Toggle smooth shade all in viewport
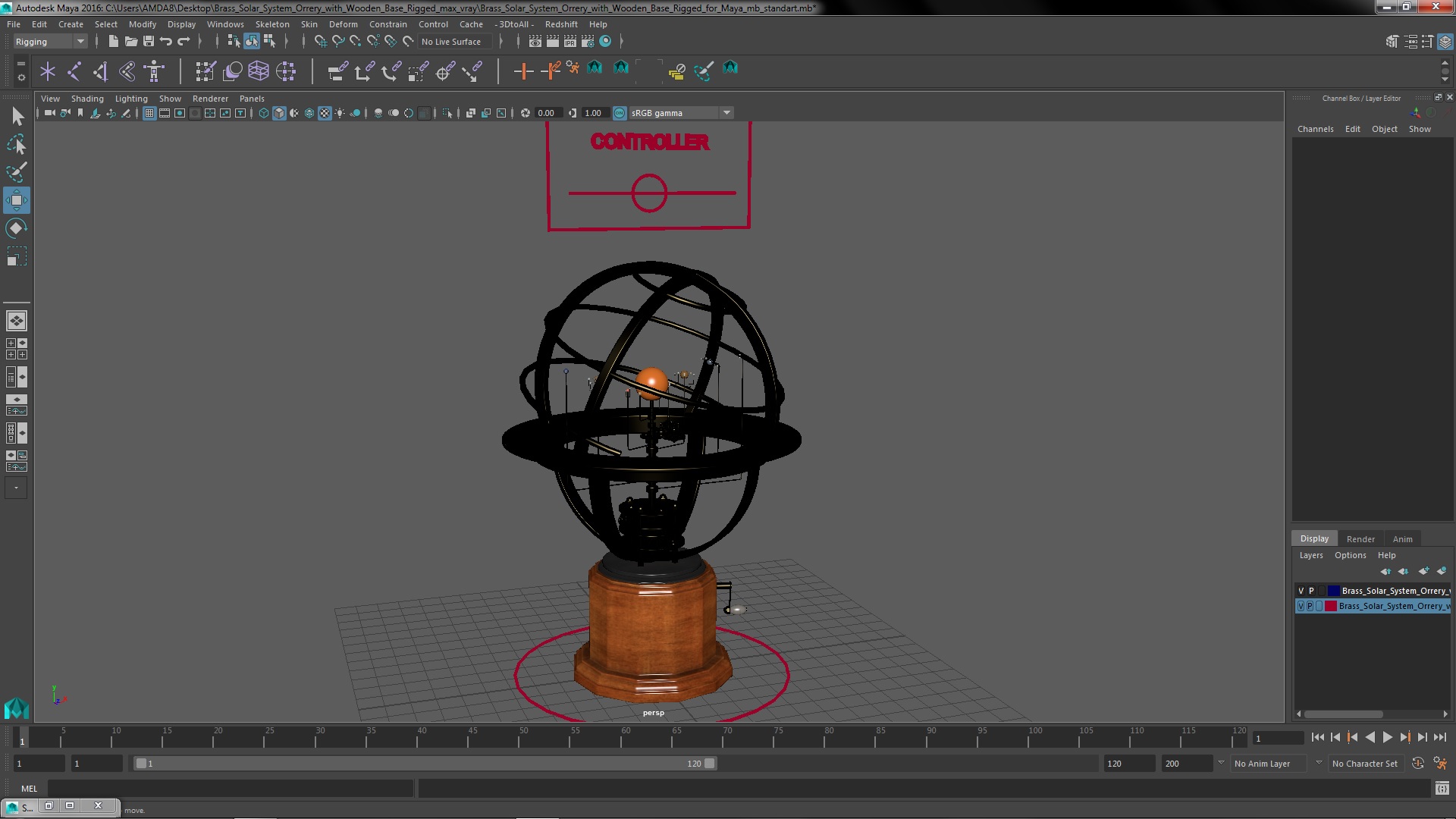This screenshot has width=1456, height=819. (279, 113)
